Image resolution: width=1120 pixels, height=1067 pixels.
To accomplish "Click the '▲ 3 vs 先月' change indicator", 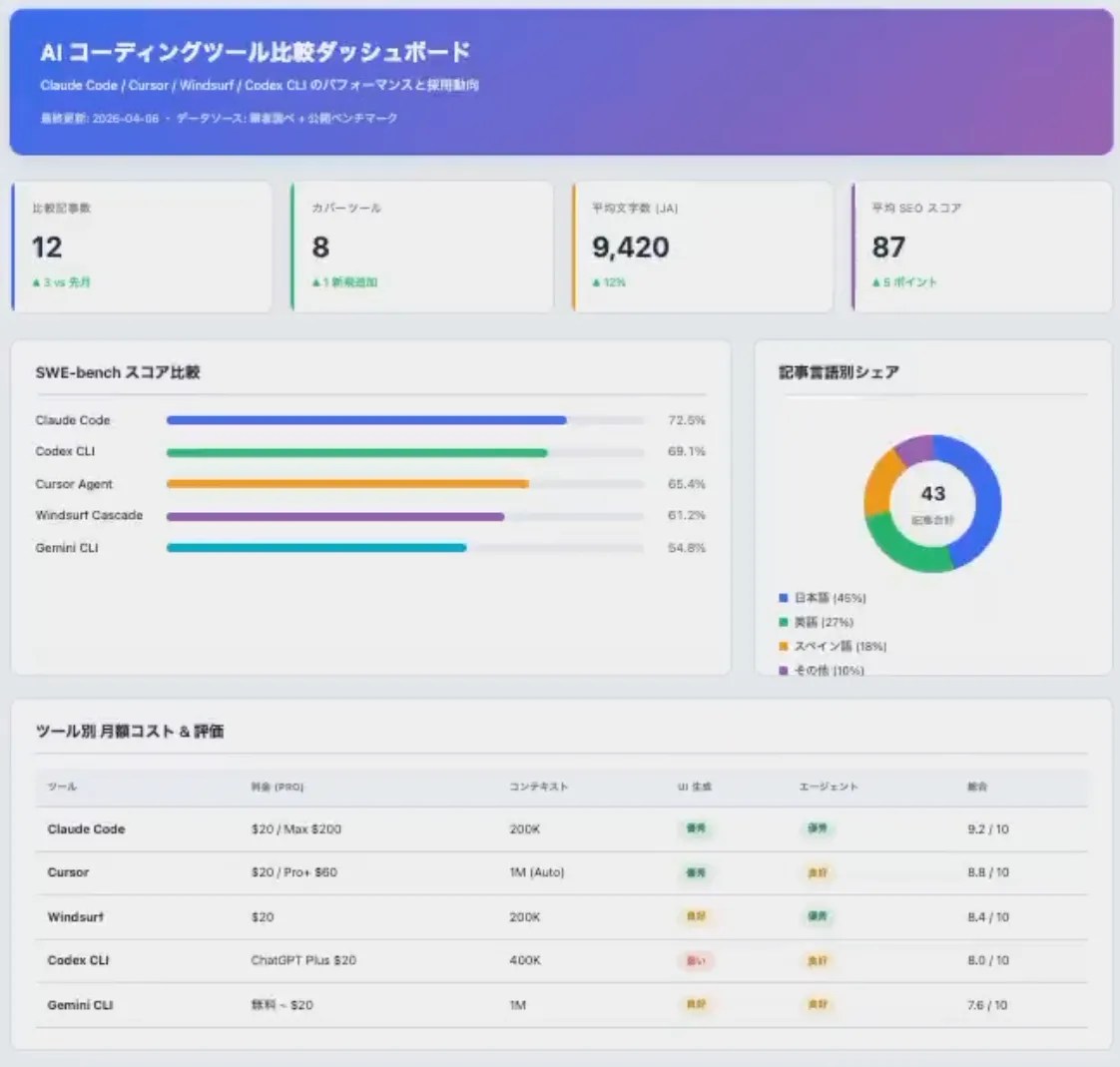I will click(61, 282).
